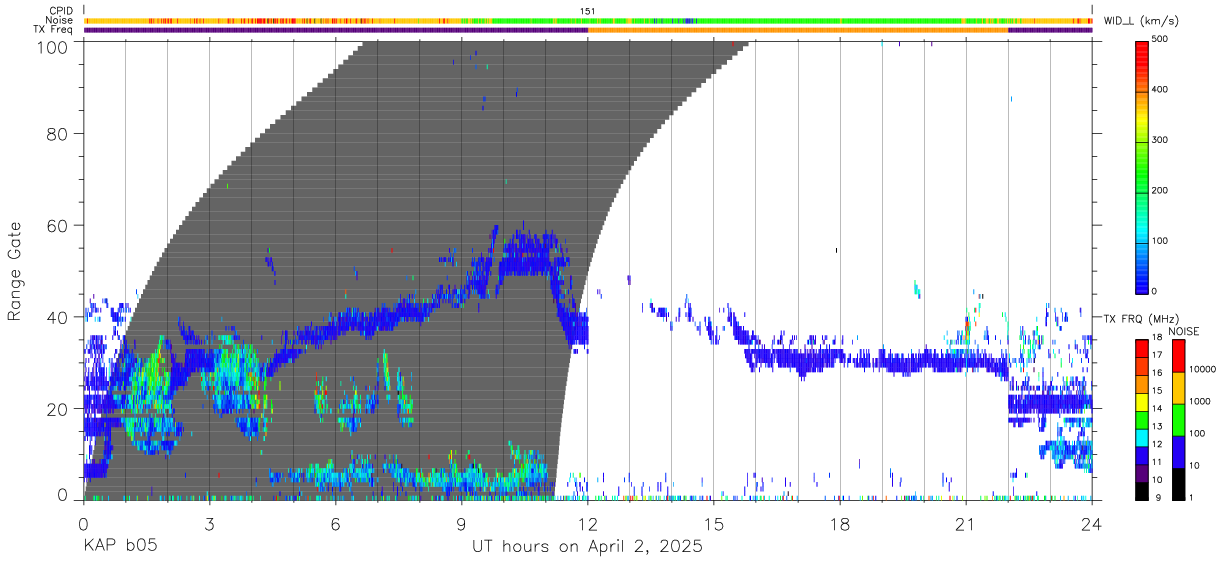Image resolution: width=1228 pixels, height=567 pixels.
Task: Click the '1000' tick on the NOISE legend
Action: [x=1199, y=401]
